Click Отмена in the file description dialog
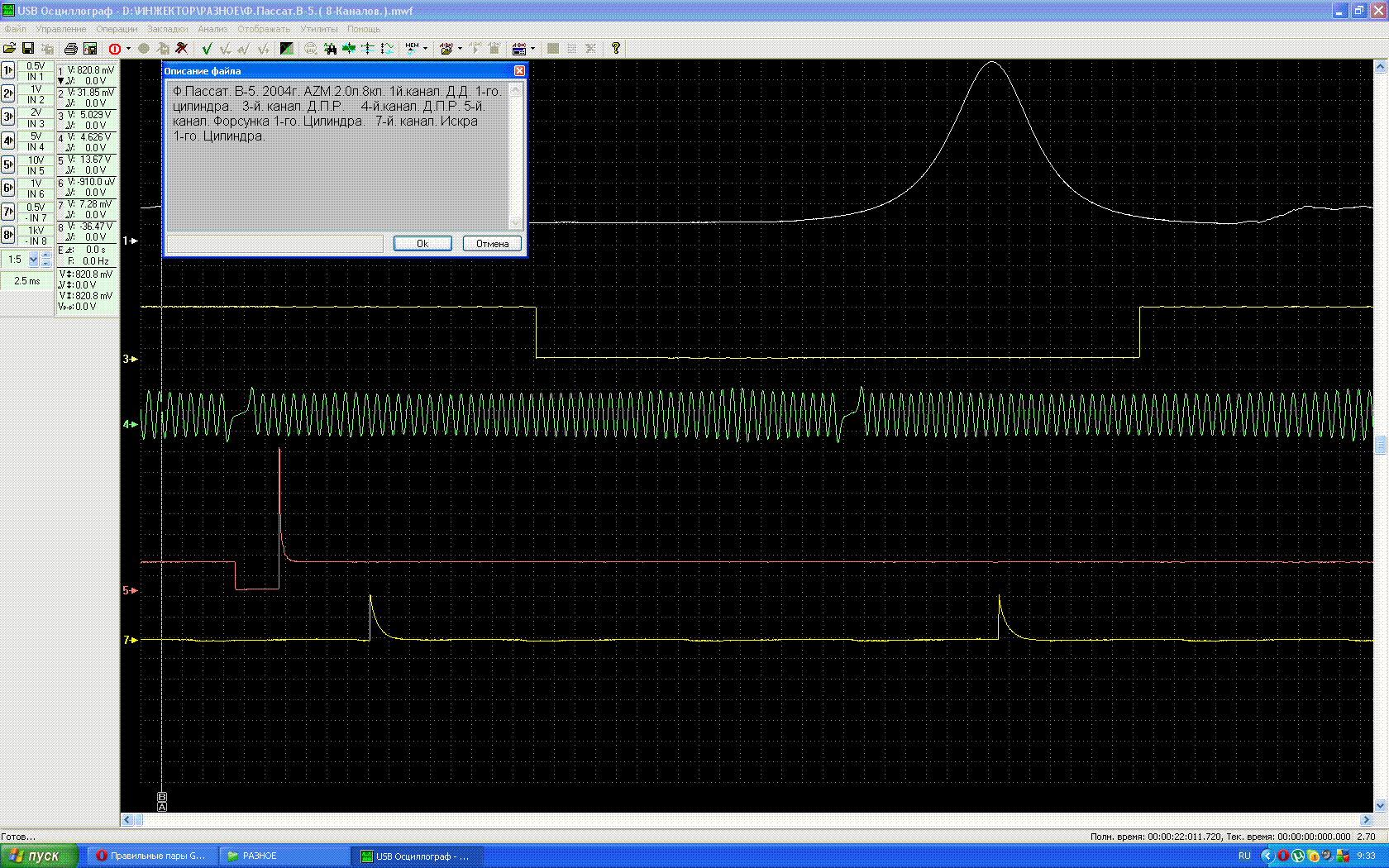Viewport: 1389px width, 868px height. (x=492, y=244)
